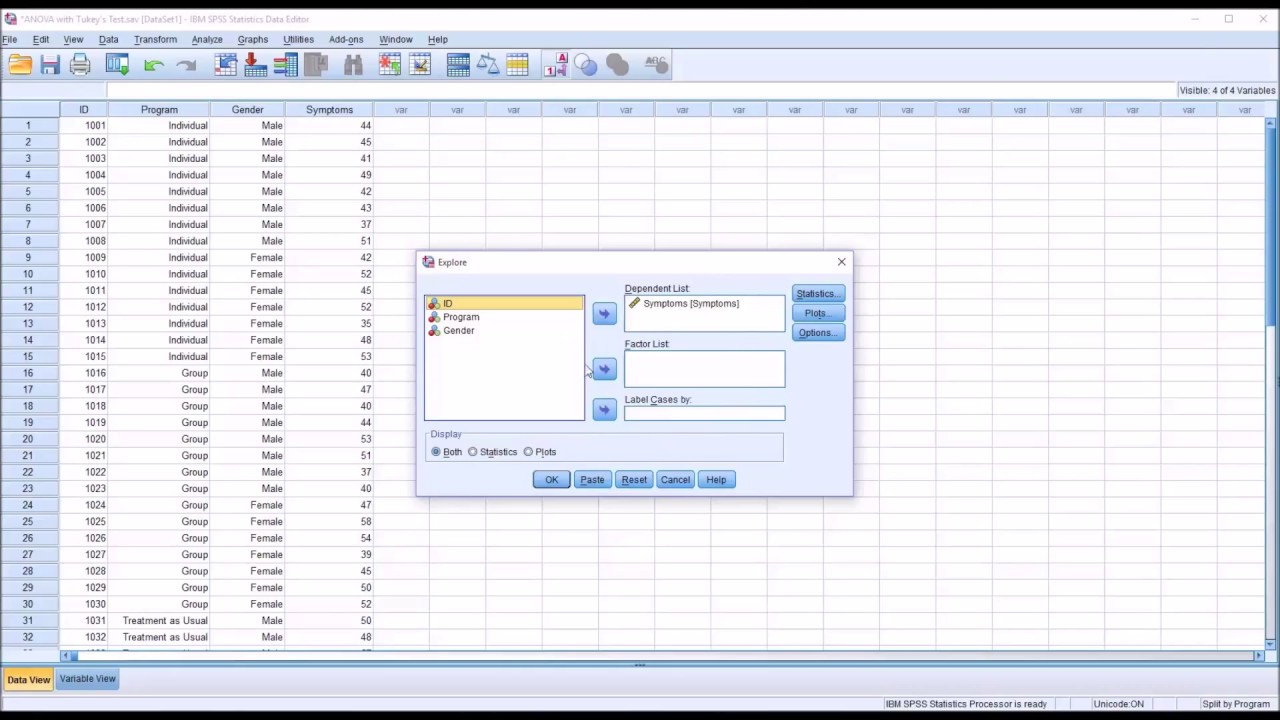1280x720 pixels.
Task: Click the ID cell 1001
Action: pos(83,126)
